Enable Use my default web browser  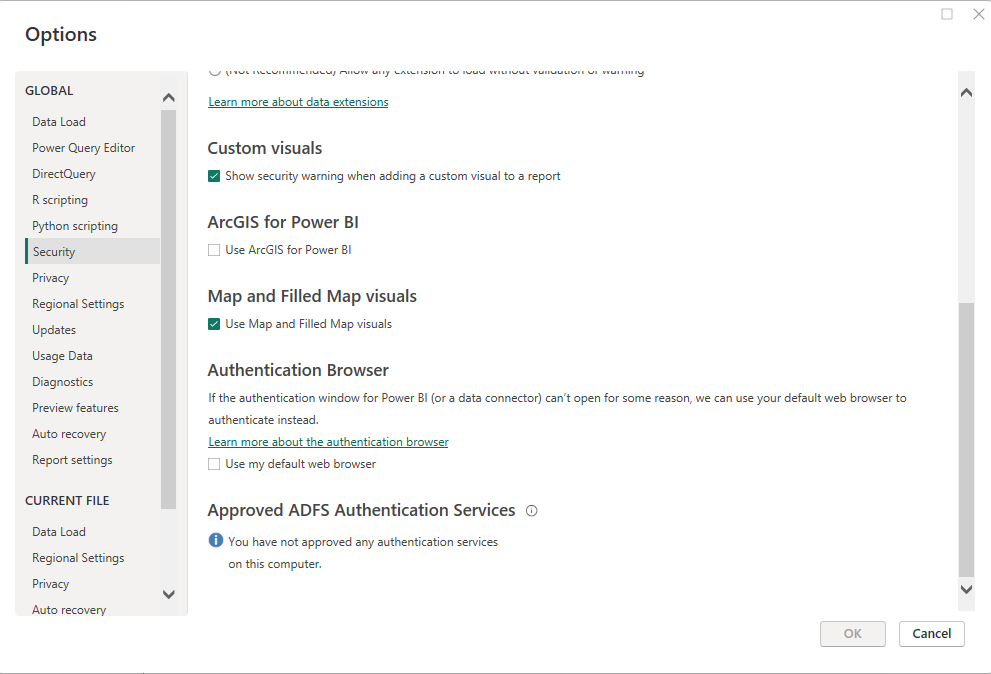coord(214,464)
